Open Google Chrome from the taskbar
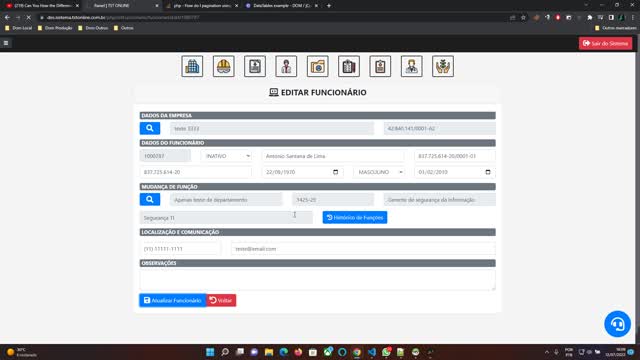 coord(357,352)
